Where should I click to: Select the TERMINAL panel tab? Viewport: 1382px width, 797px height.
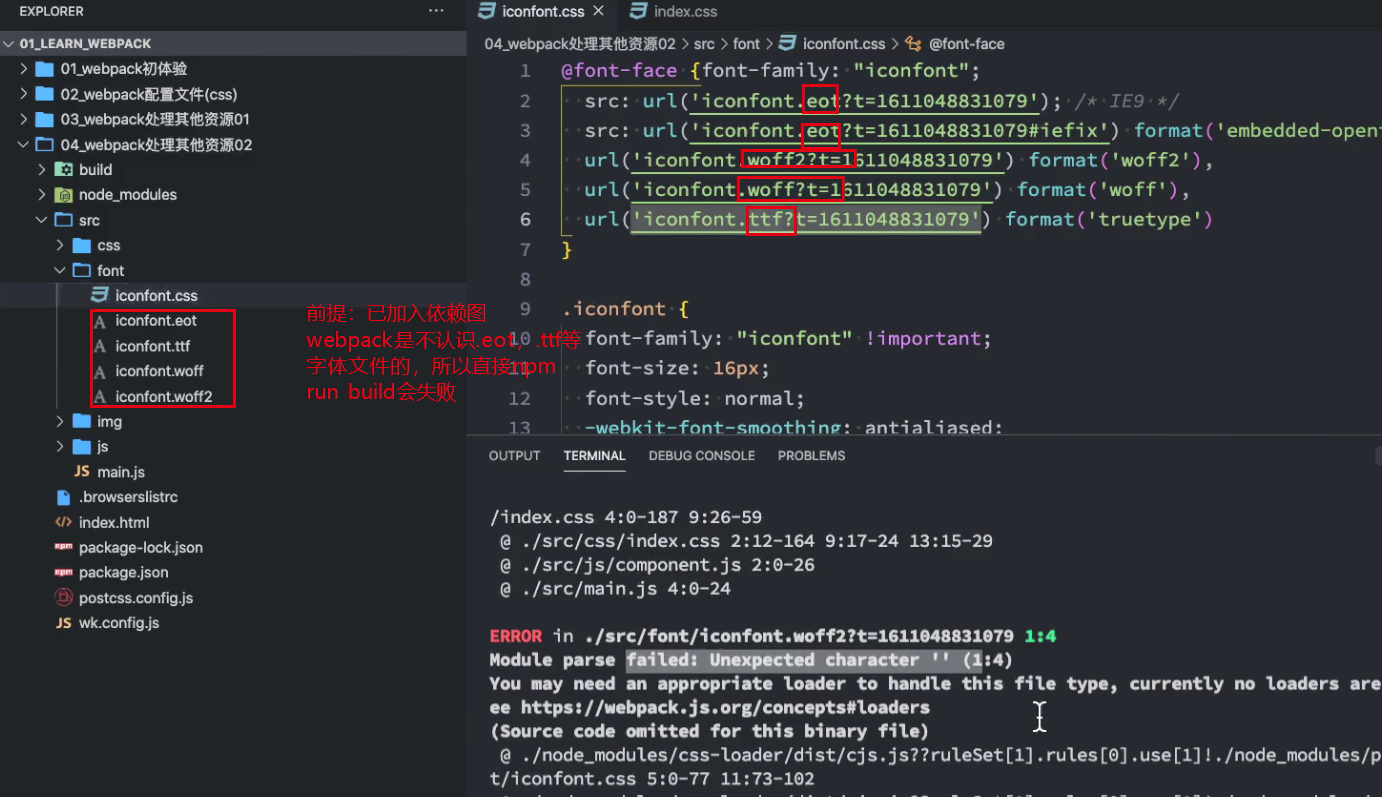[x=594, y=456]
